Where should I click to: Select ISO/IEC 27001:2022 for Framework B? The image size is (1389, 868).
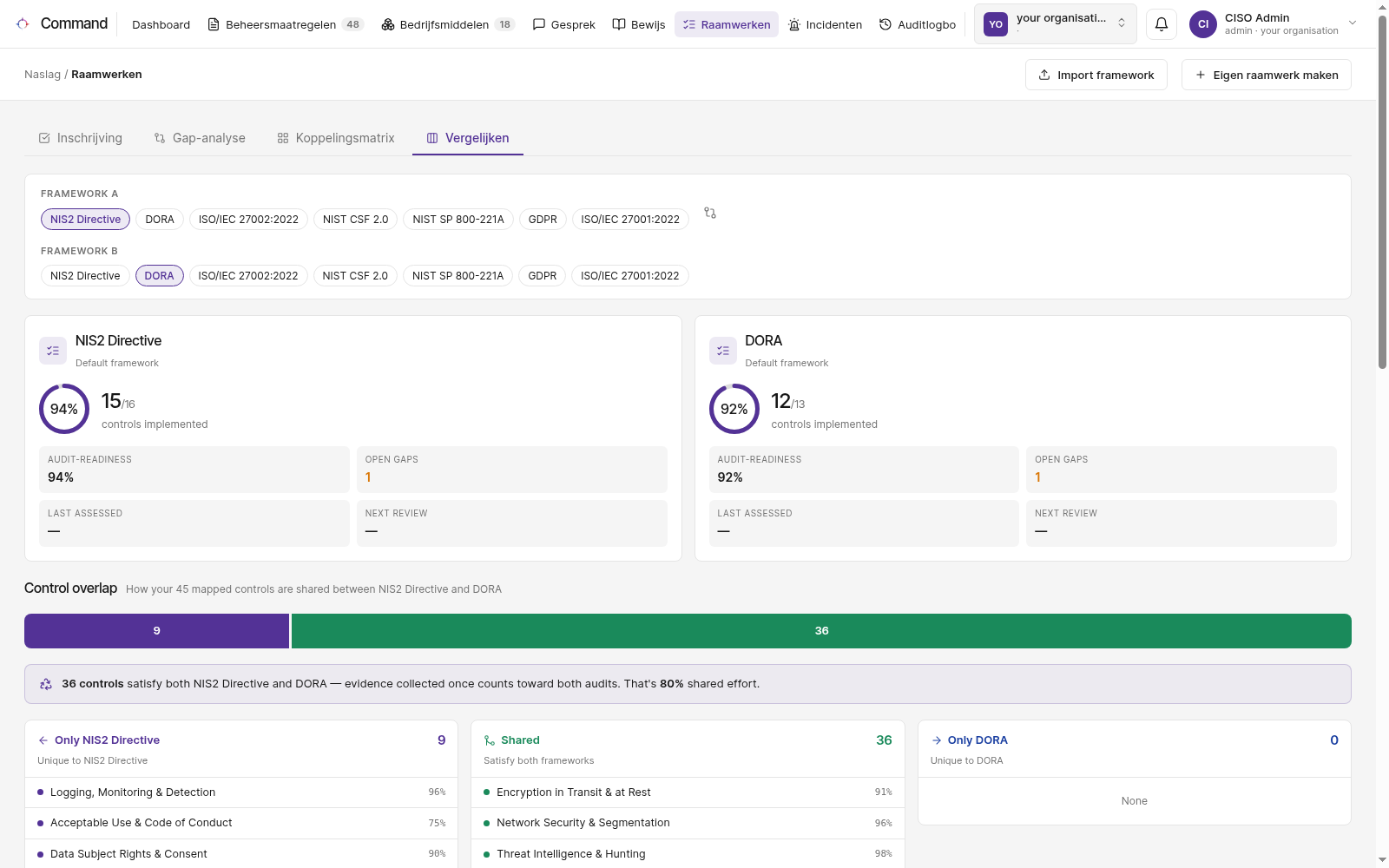[x=630, y=276]
